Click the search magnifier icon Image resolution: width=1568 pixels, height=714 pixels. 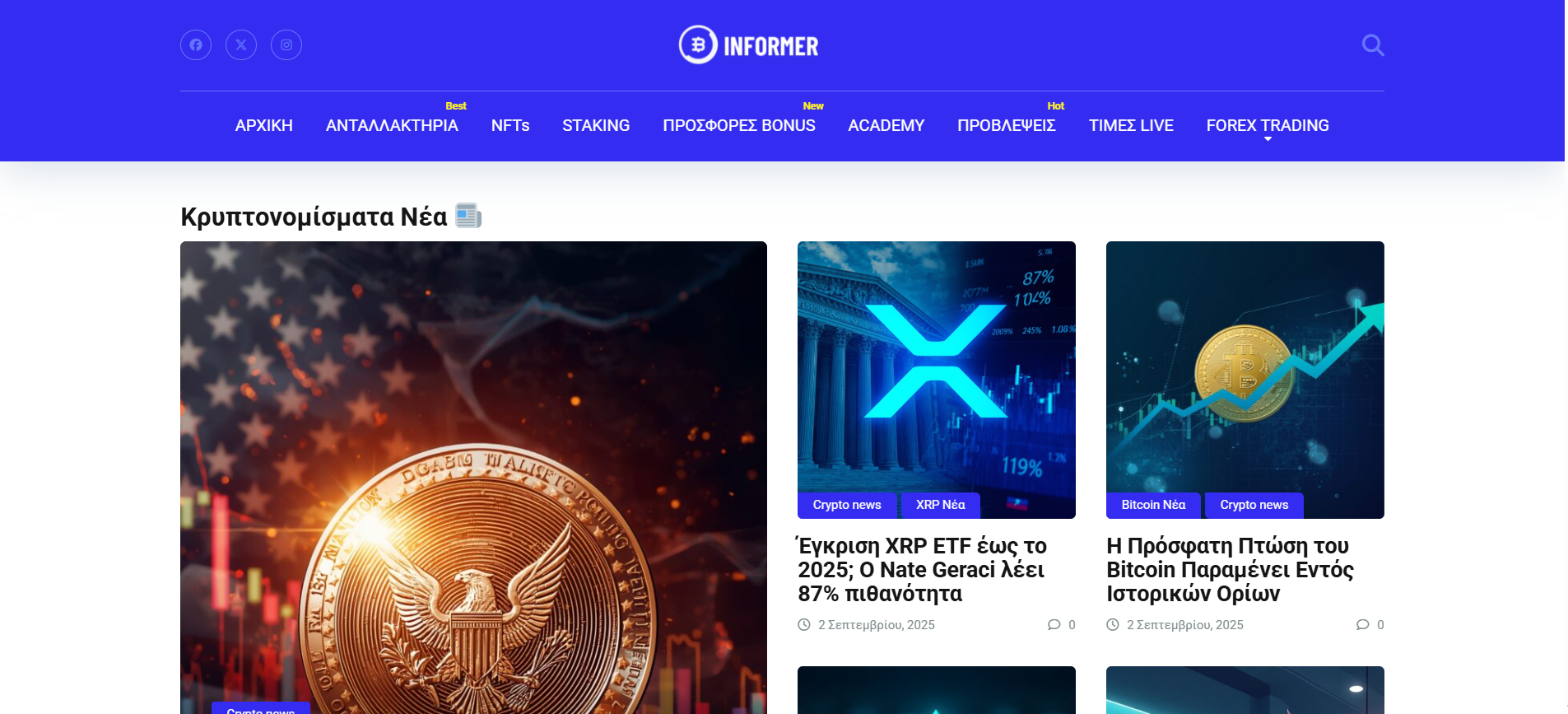(1372, 44)
